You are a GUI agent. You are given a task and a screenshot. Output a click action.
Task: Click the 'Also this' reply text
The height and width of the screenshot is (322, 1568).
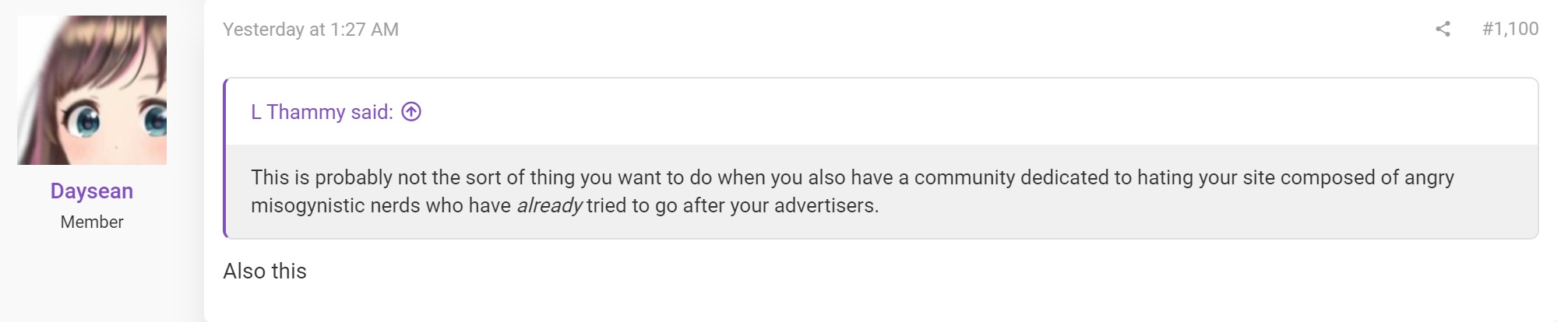coord(265,271)
